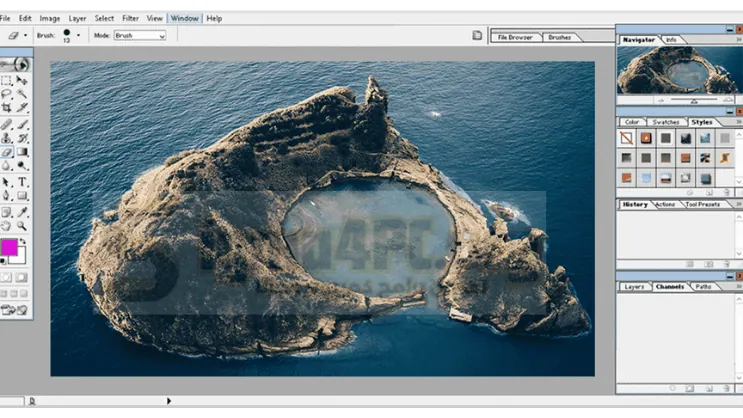Switch to Standard Mode editing
The width and height of the screenshot is (743, 418).
(6, 277)
